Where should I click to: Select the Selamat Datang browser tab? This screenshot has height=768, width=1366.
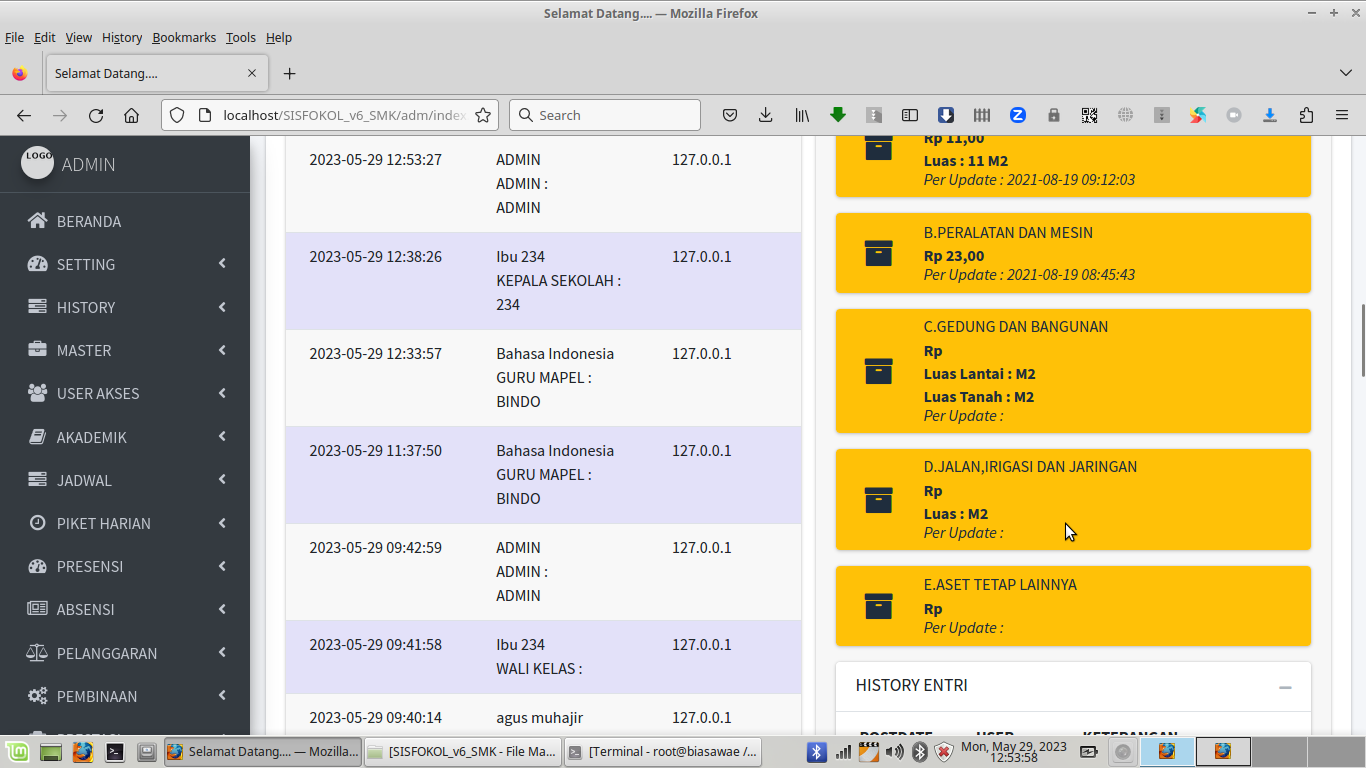pos(155,73)
